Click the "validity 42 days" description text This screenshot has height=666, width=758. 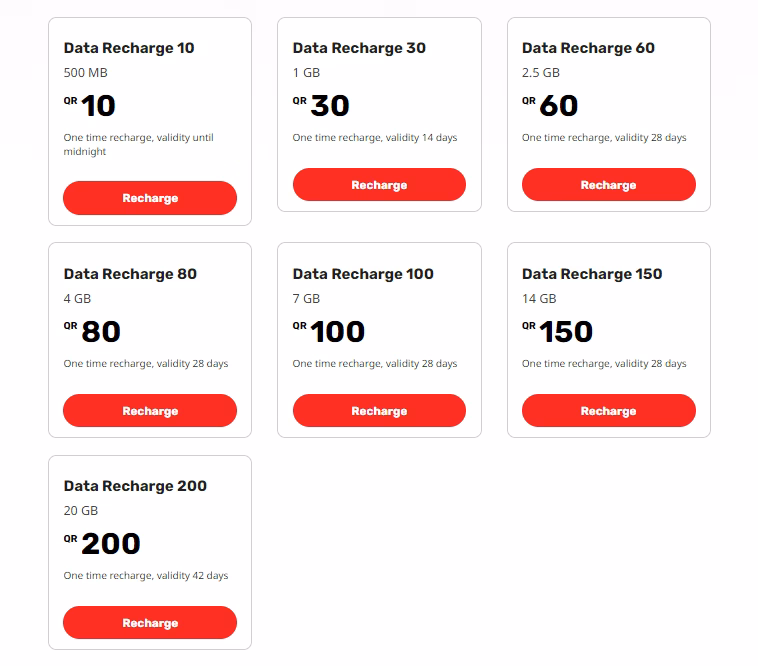(146, 576)
